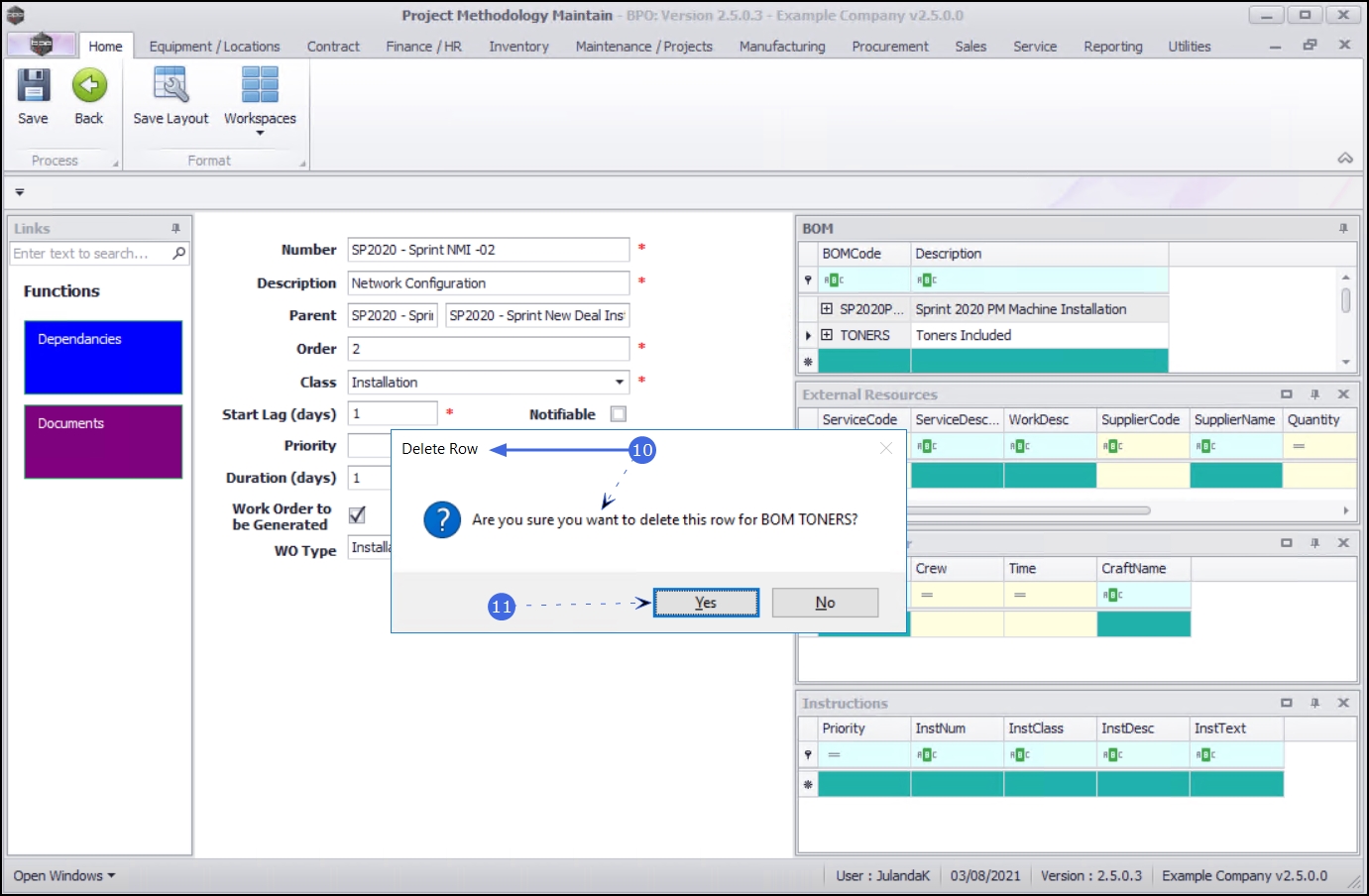Click the Save disk icon
Image resolution: width=1369 pixels, height=896 pixels.
[x=33, y=86]
